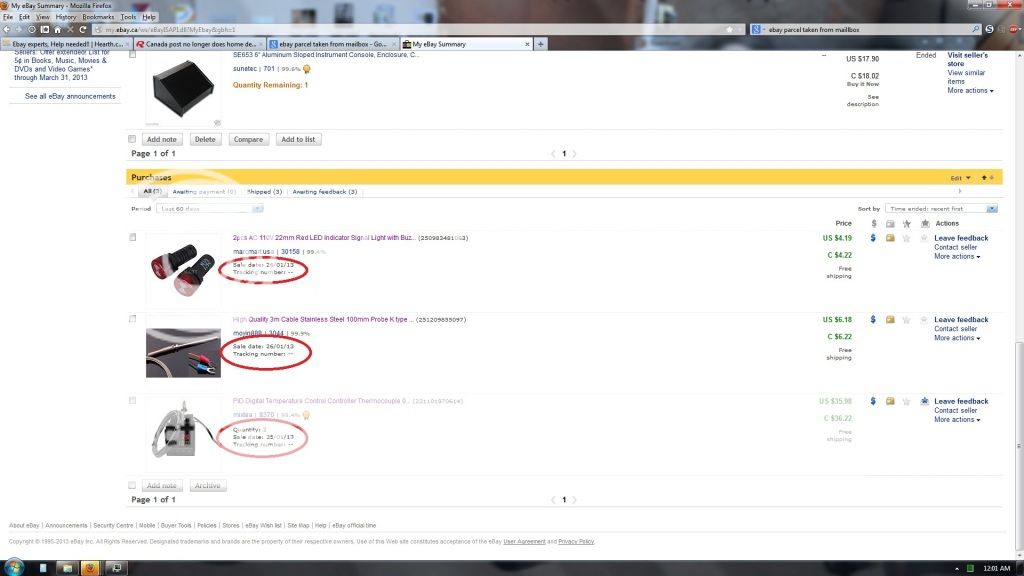Expand More actions for the Red LED item
Screen dimensions: 1024x576
pos(957,257)
